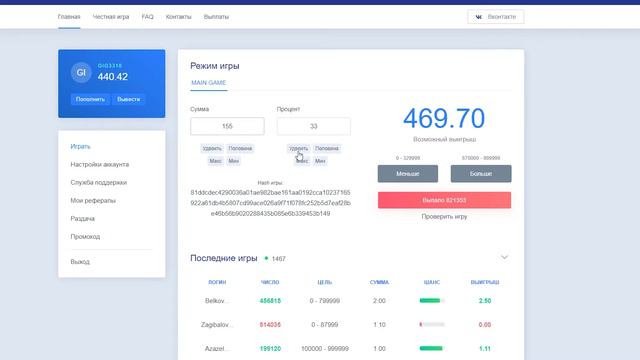Click the game hash text
This screenshot has width=640, height=360.
tap(270, 203)
